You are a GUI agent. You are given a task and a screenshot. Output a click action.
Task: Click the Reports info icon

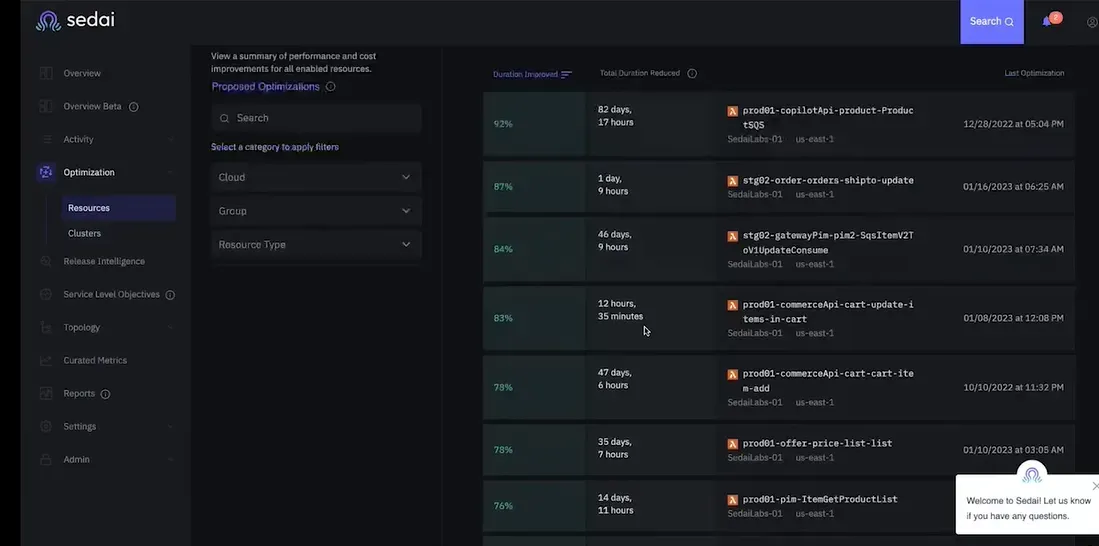(106, 394)
